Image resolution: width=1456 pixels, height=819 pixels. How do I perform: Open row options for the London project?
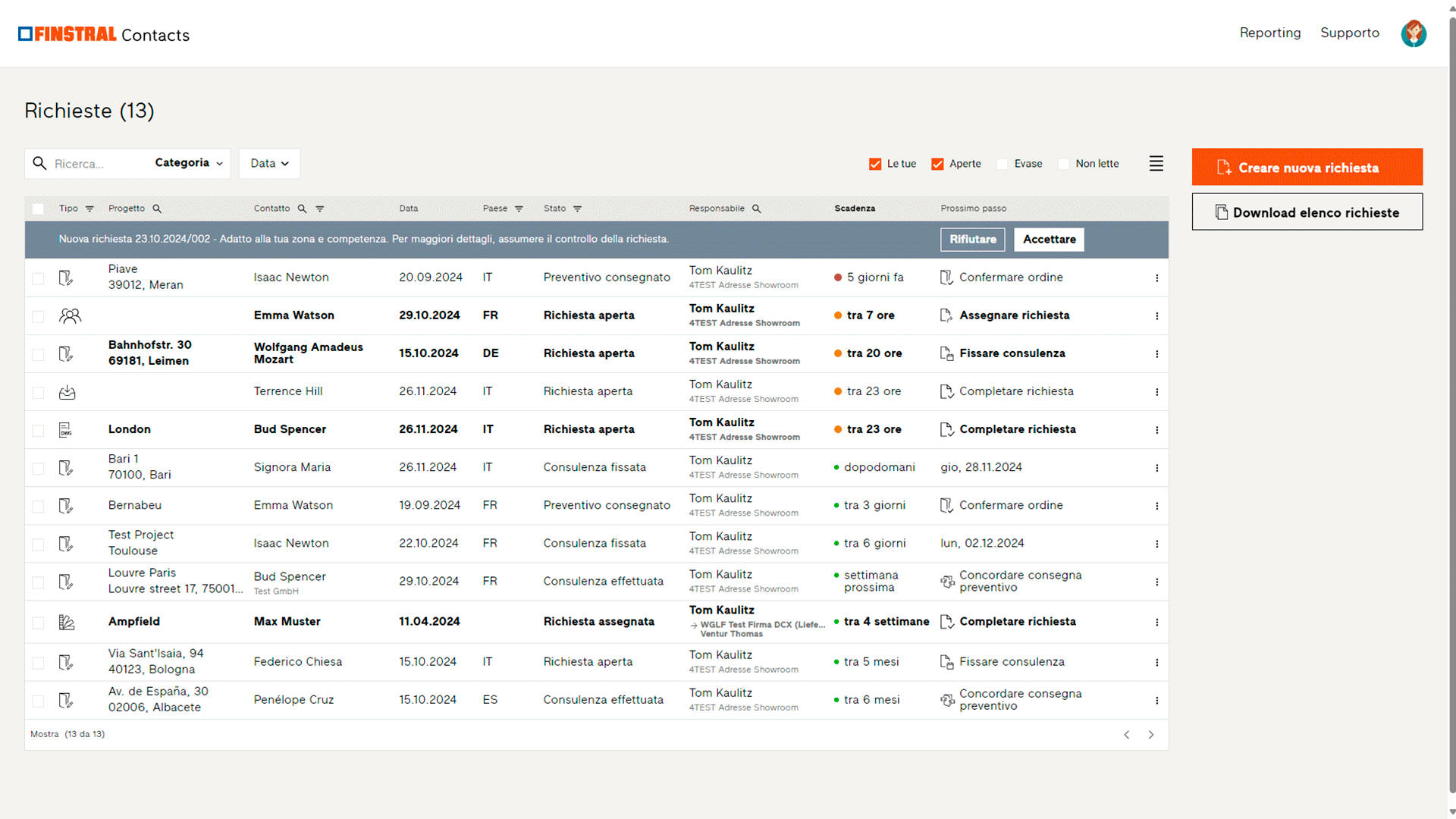click(x=1157, y=430)
